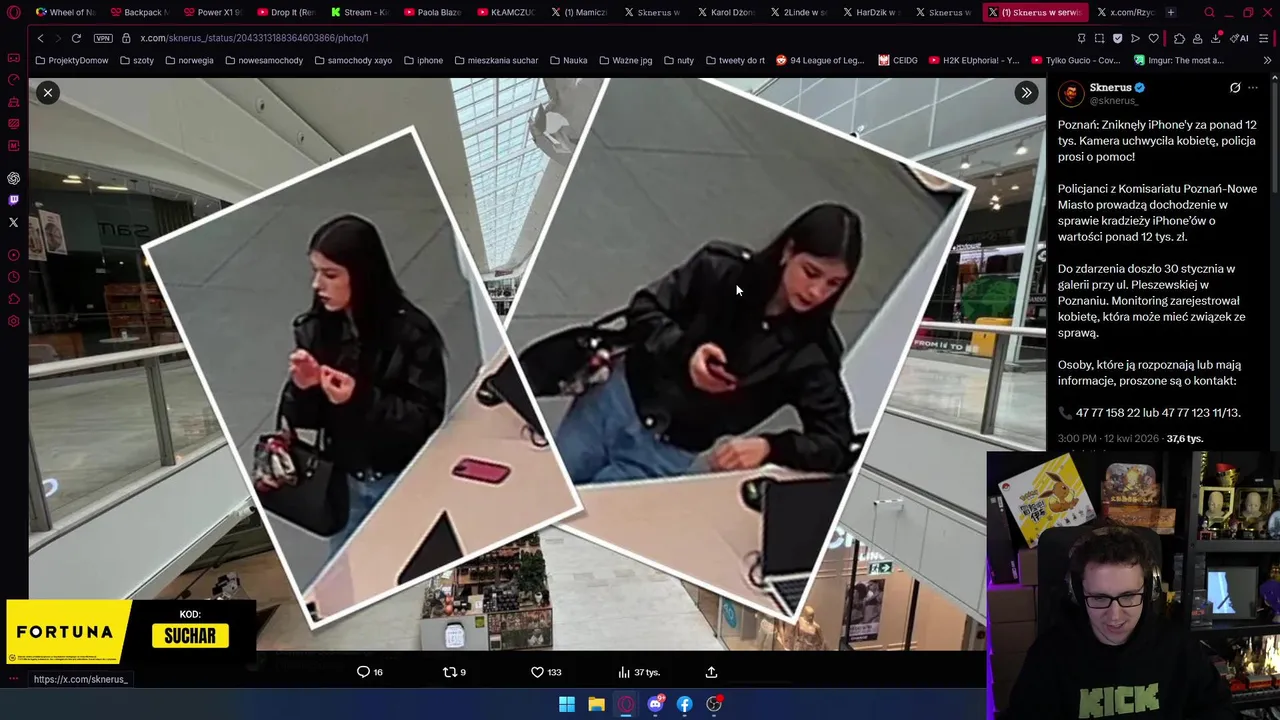The image size is (1280, 720).
Task: Open the replies via the comment icon (16)
Action: point(370,672)
